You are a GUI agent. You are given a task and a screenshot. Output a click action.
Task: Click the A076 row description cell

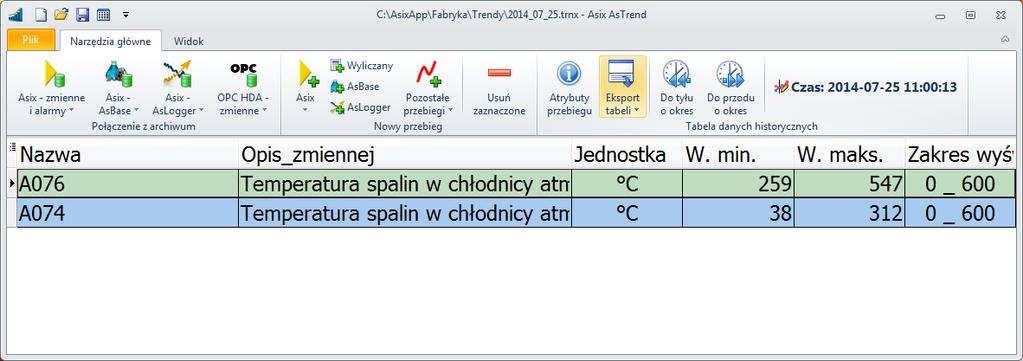[405, 184]
